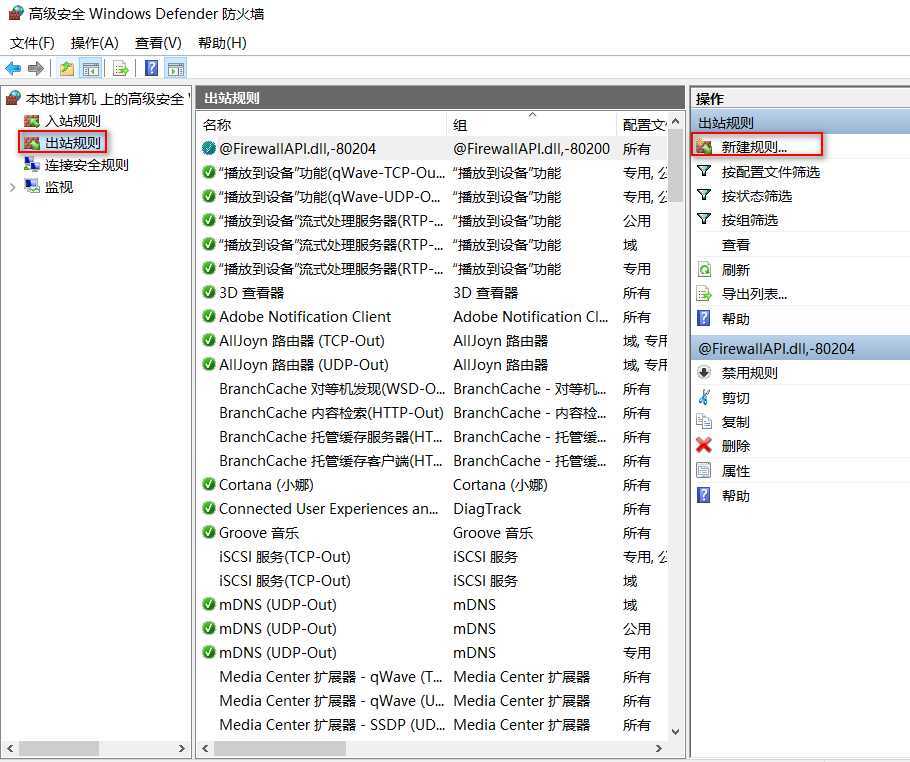Click the copy action icon
910x762 pixels.
[x=704, y=421]
